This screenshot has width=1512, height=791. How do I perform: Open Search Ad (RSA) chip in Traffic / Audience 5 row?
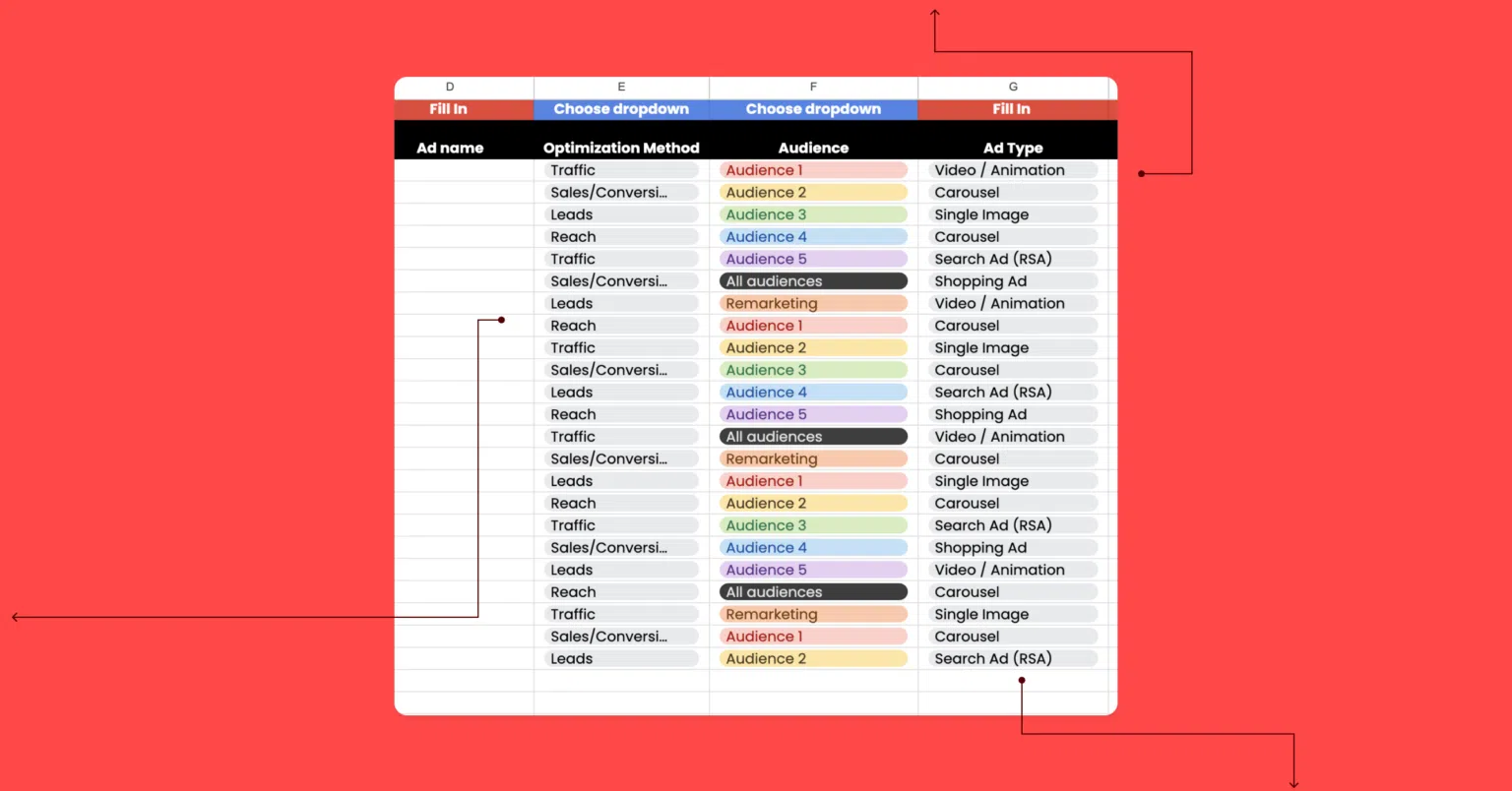1013,259
